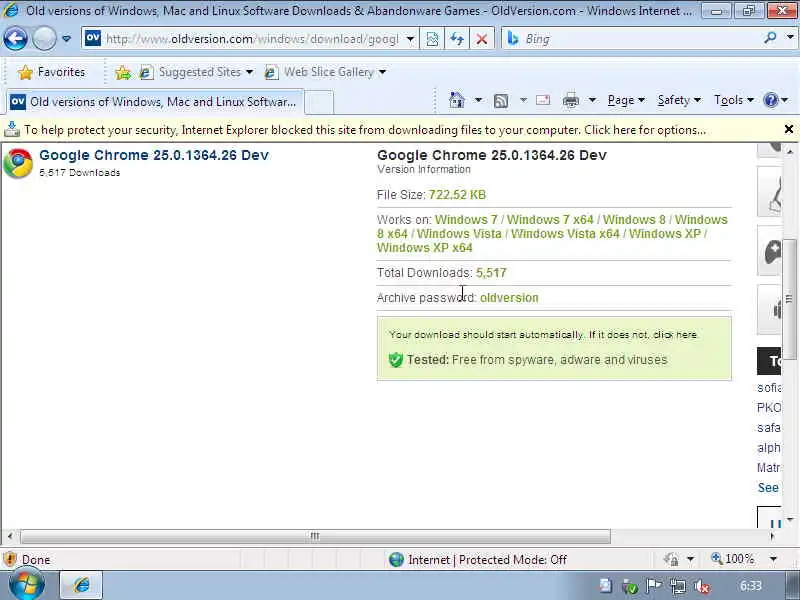This screenshot has width=800, height=600.
Task: Open the Safety menu
Action: 679,100
